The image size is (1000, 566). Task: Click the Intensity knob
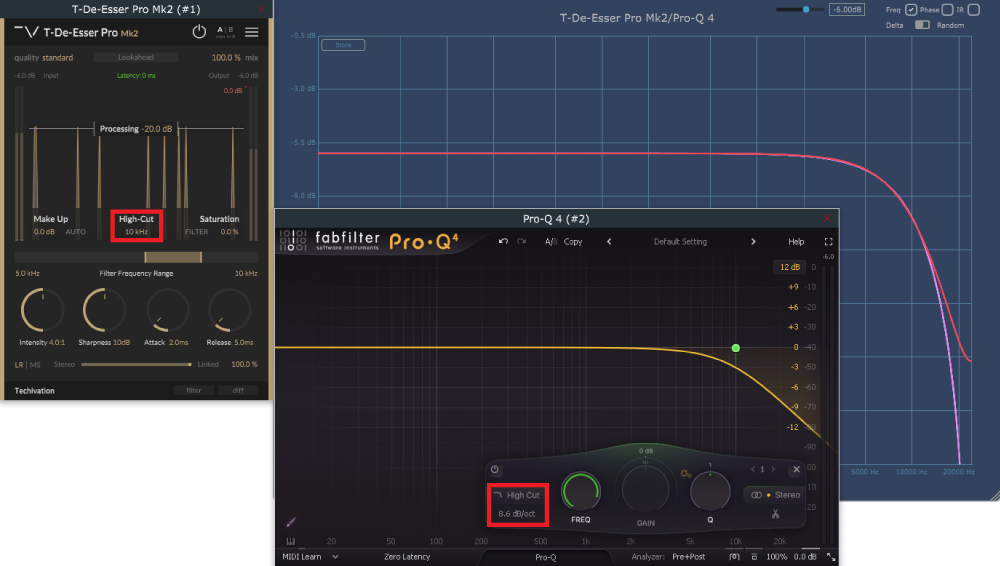click(42, 311)
